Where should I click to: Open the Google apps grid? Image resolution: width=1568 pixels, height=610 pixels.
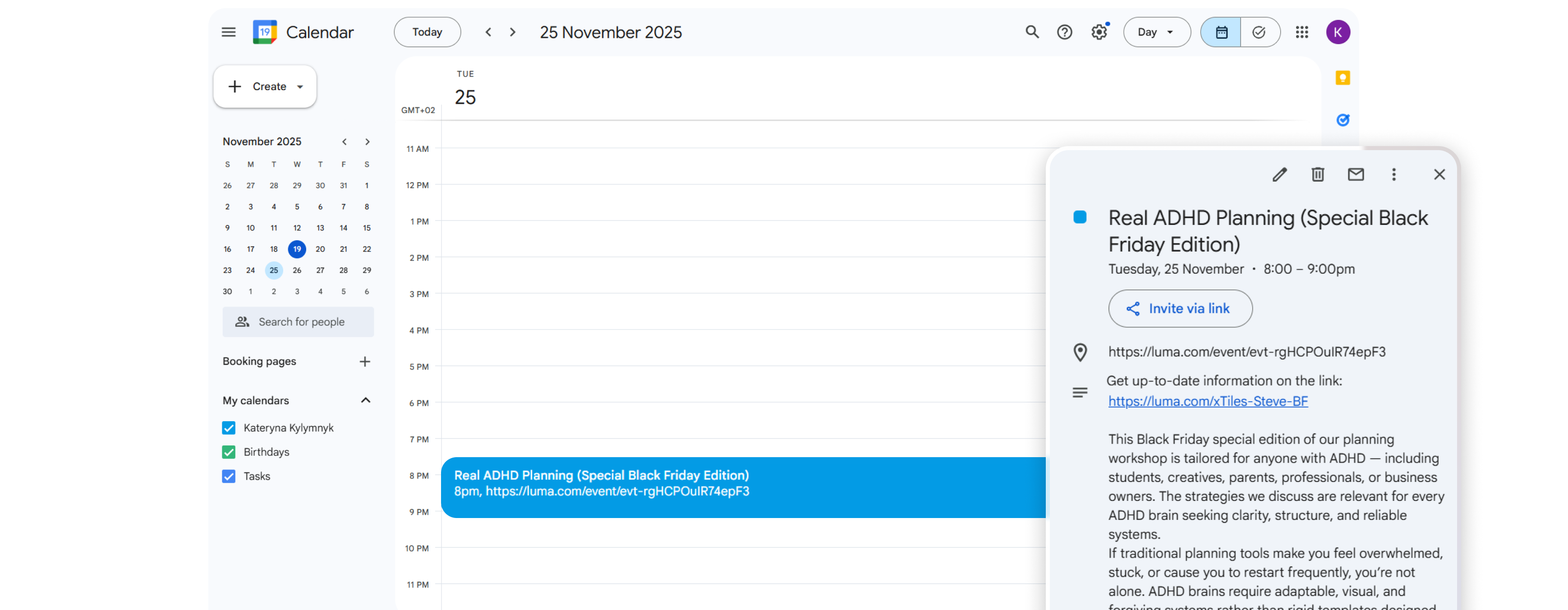point(1301,32)
